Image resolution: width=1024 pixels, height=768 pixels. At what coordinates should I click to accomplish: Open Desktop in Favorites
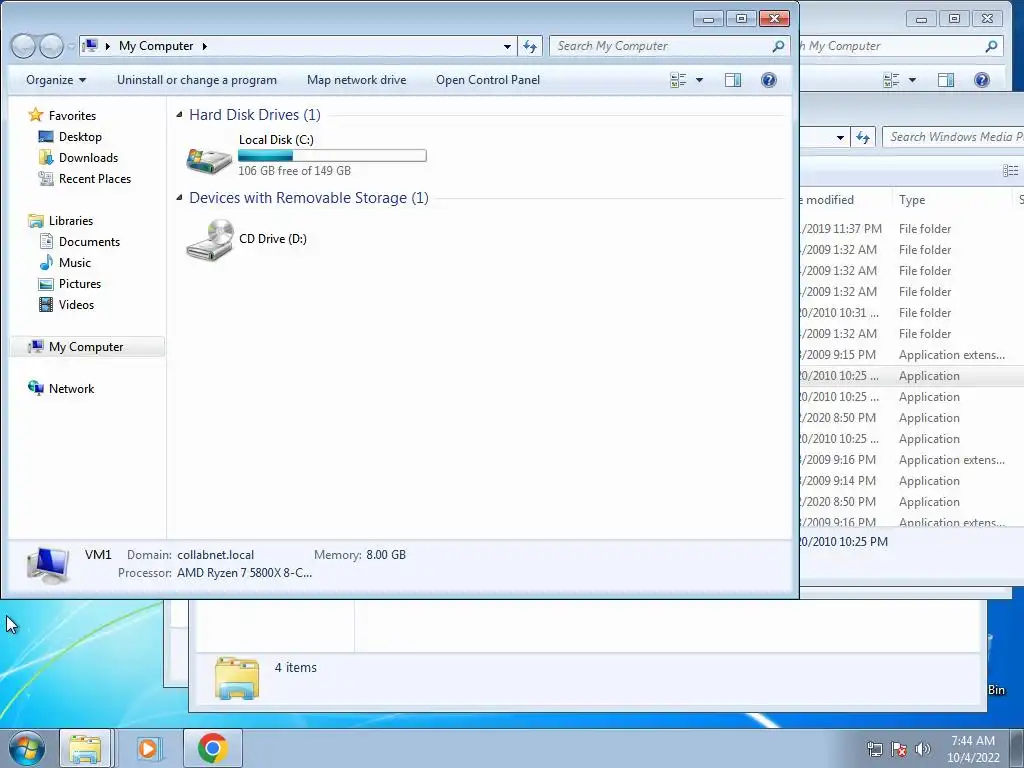coord(80,136)
